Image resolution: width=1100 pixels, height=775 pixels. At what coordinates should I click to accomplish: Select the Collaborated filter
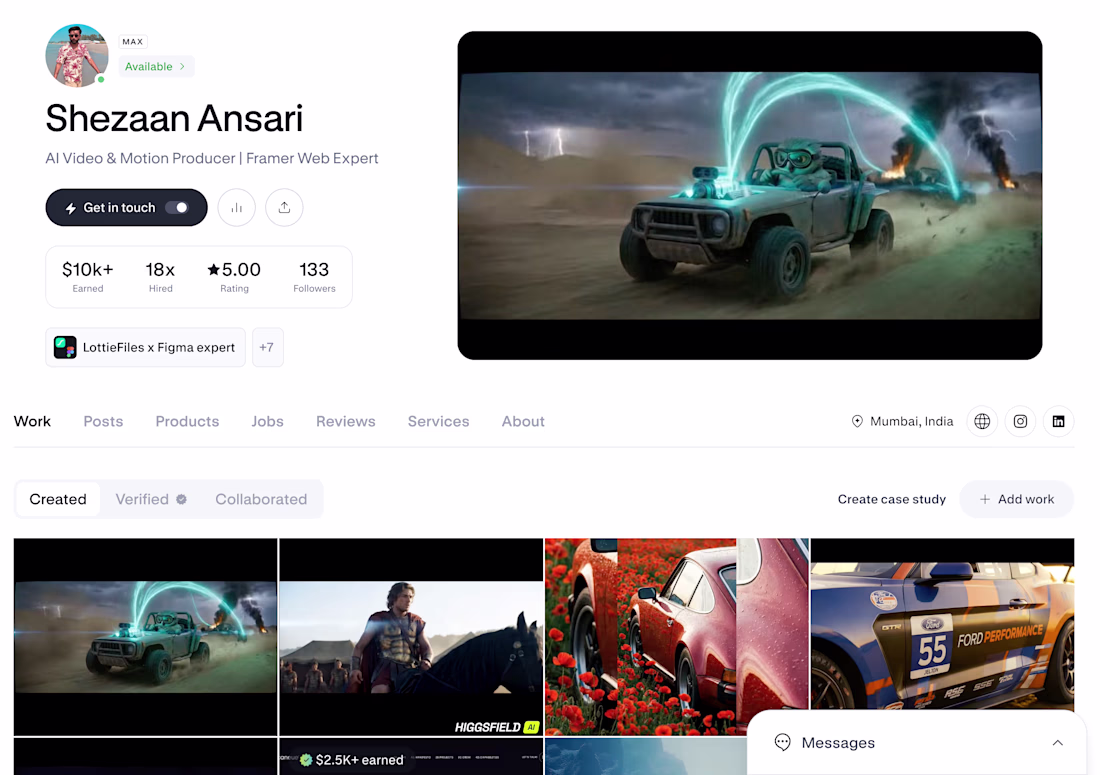(261, 499)
